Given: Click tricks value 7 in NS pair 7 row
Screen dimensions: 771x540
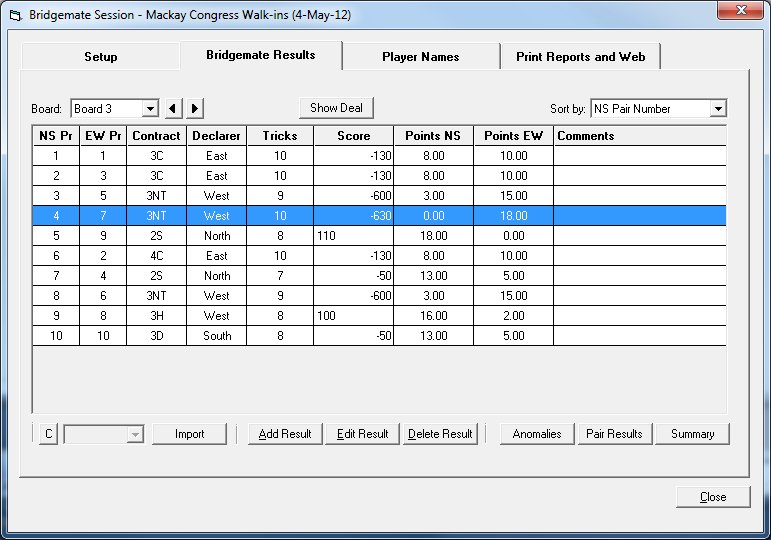Looking at the screenshot, I should [x=280, y=276].
